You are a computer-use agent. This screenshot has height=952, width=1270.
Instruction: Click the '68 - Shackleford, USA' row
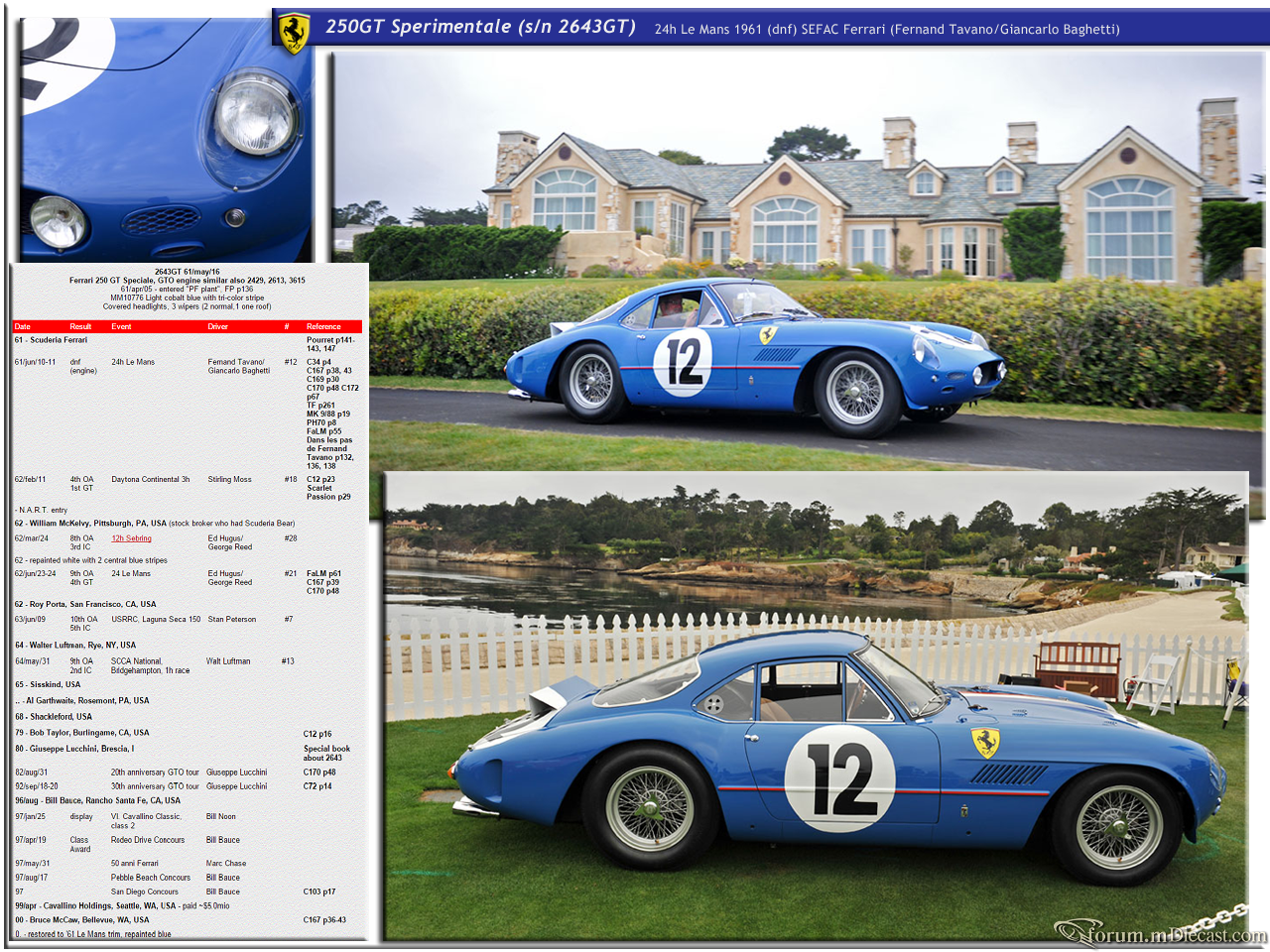tap(54, 716)
